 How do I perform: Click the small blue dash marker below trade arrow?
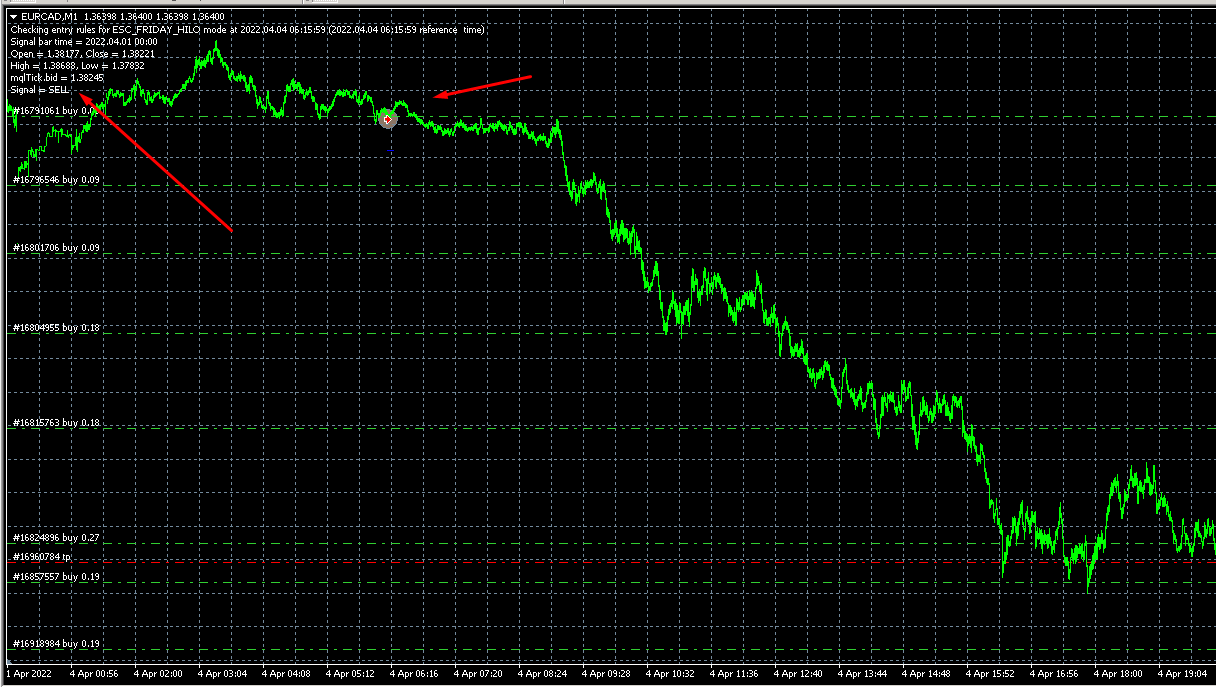[x=391, y=150]
